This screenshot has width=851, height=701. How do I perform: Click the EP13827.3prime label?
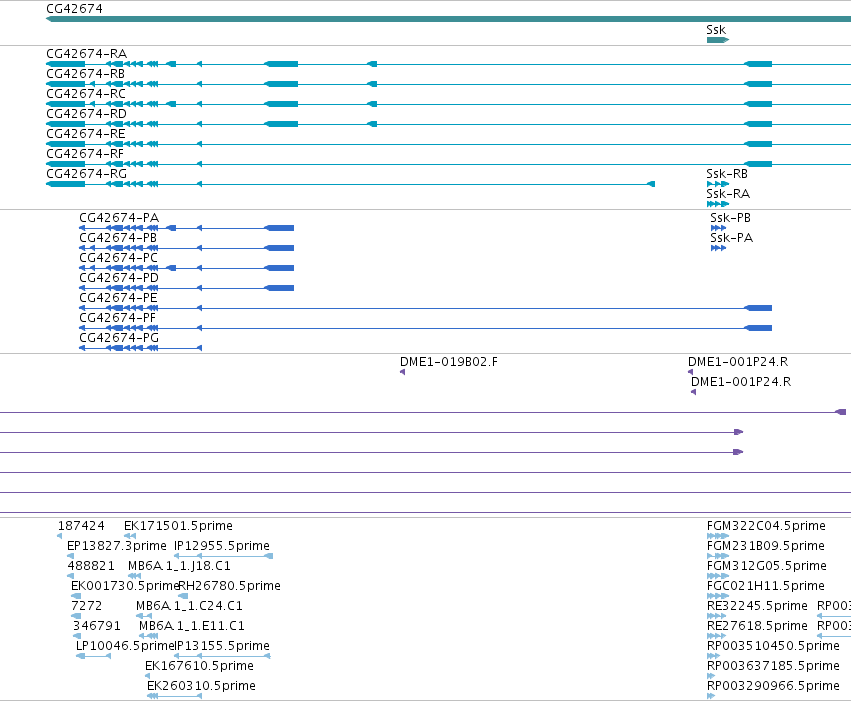pos(117,546)
